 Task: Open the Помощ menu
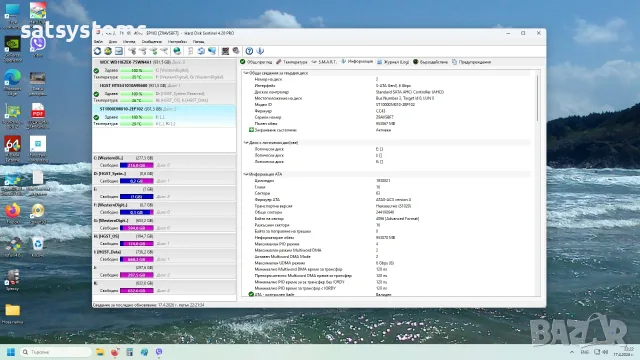[x=199, y=42]
